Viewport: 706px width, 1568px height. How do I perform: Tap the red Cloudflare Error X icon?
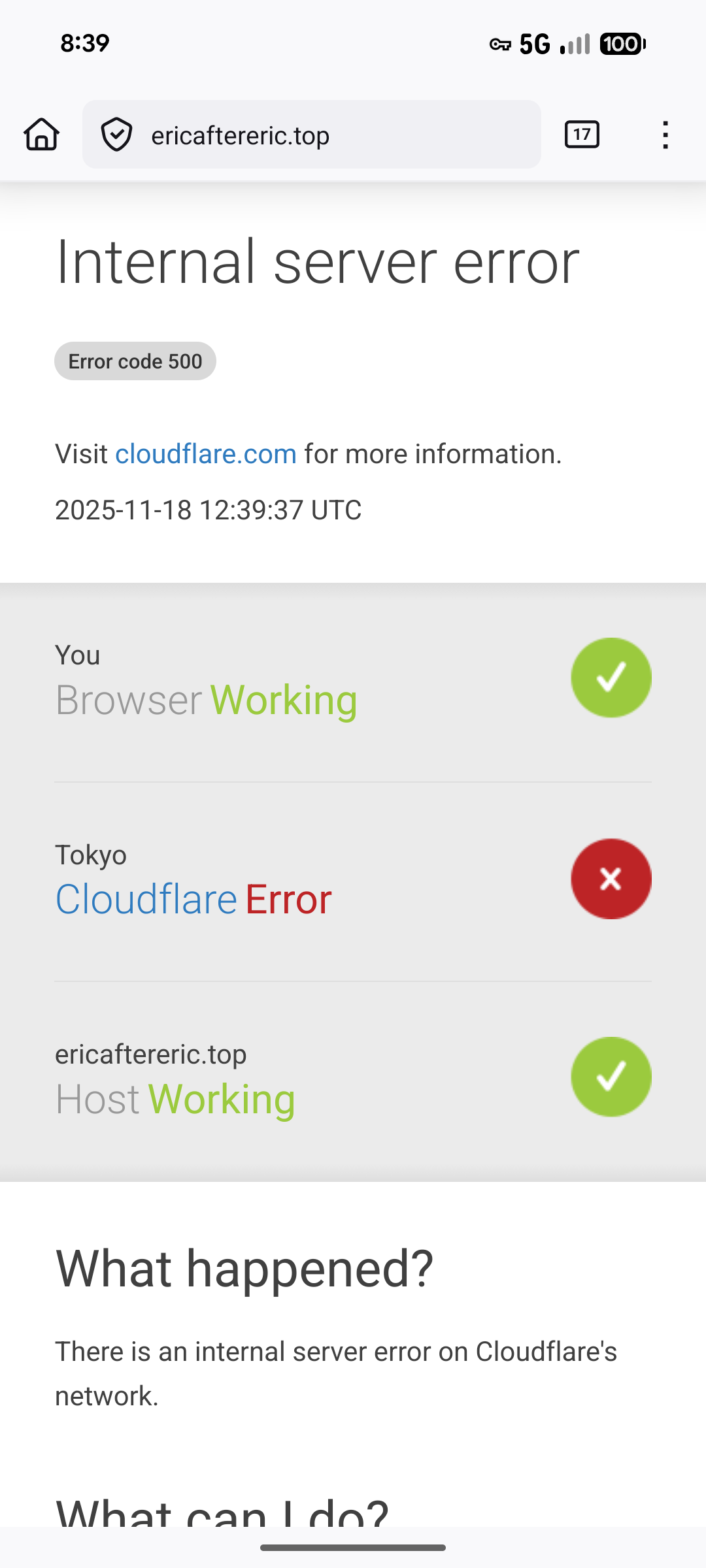(611, 879)
